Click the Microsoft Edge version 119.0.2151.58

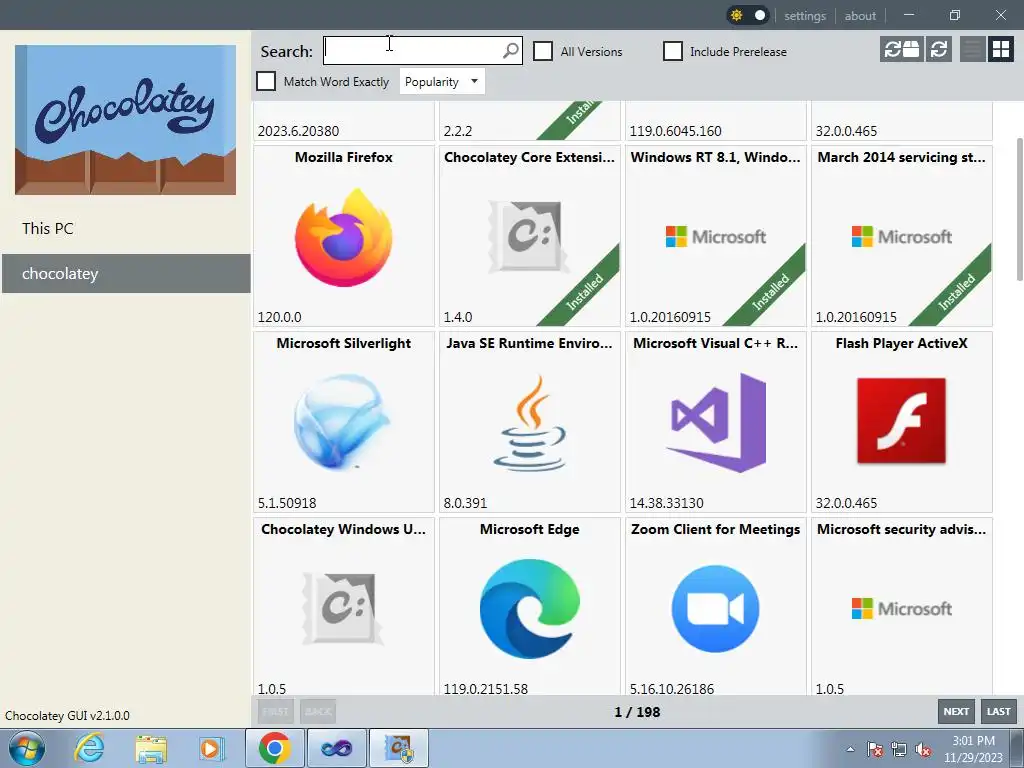coord(485,689)
